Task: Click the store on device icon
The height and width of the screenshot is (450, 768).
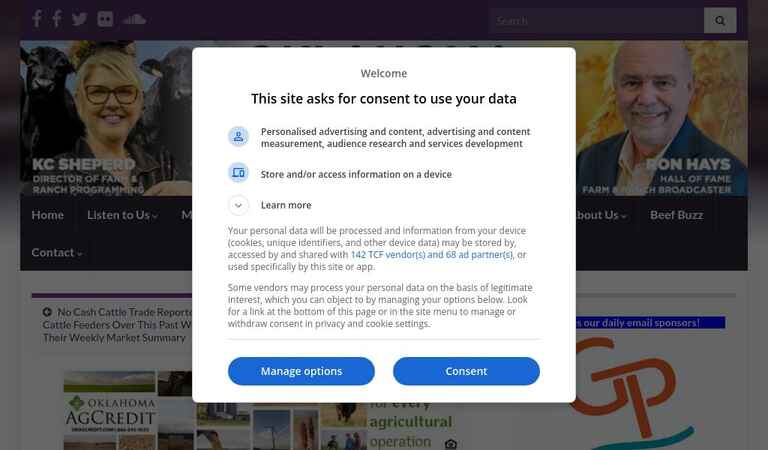Action: coord(238,173)
